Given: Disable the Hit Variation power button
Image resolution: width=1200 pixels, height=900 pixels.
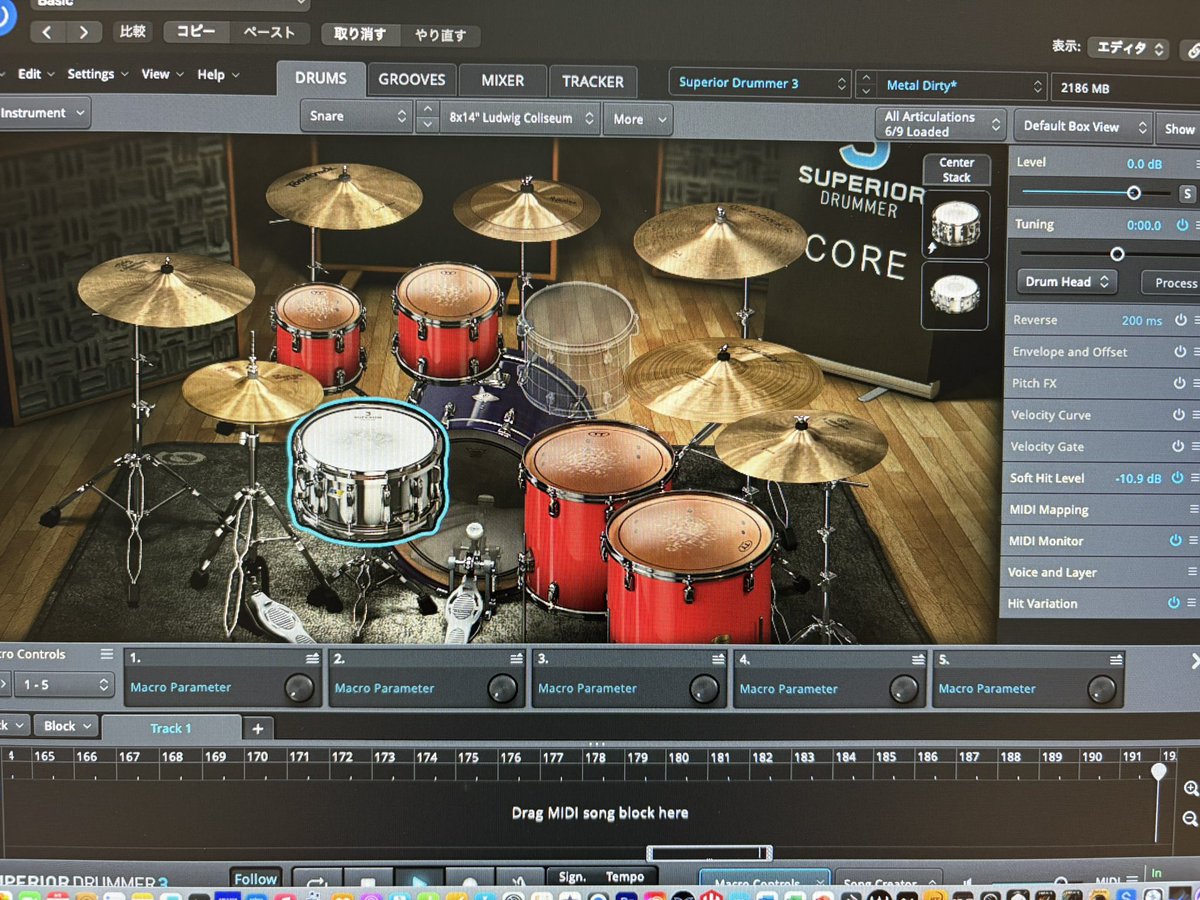Looking at the screenshot, I should tap(1174, 603).
